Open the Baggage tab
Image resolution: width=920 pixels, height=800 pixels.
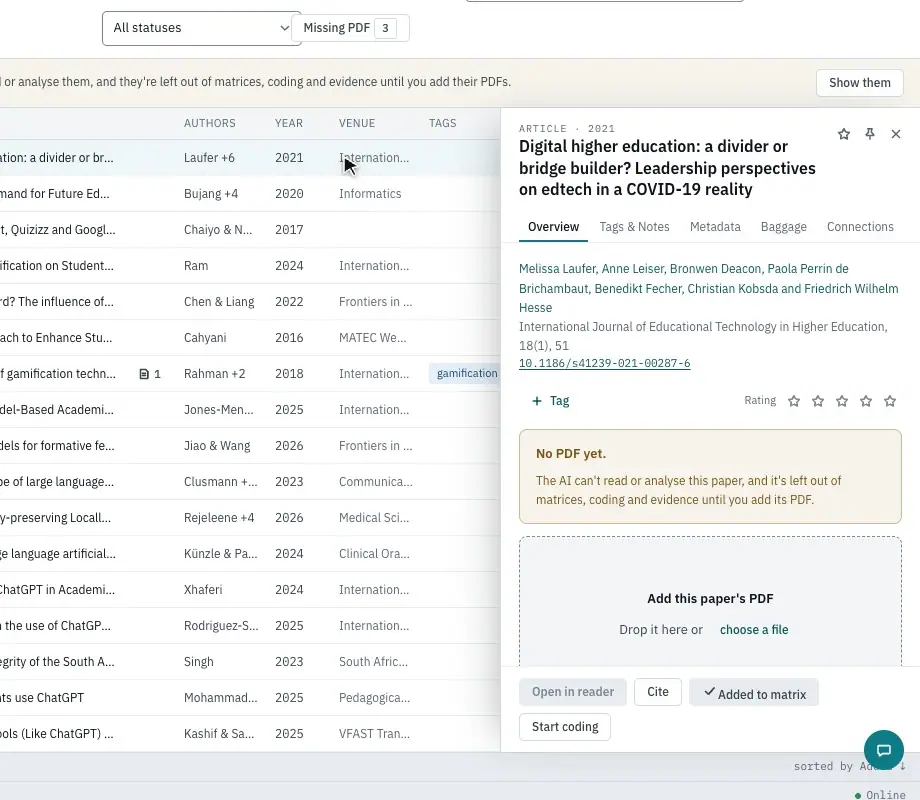[x=783, y=227]
